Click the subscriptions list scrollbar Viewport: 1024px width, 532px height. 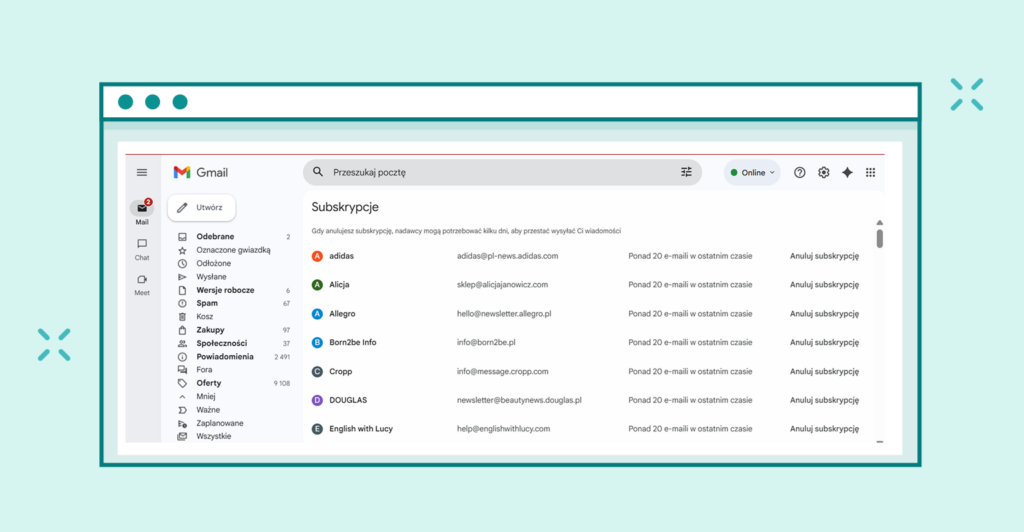tap(879, 238)
